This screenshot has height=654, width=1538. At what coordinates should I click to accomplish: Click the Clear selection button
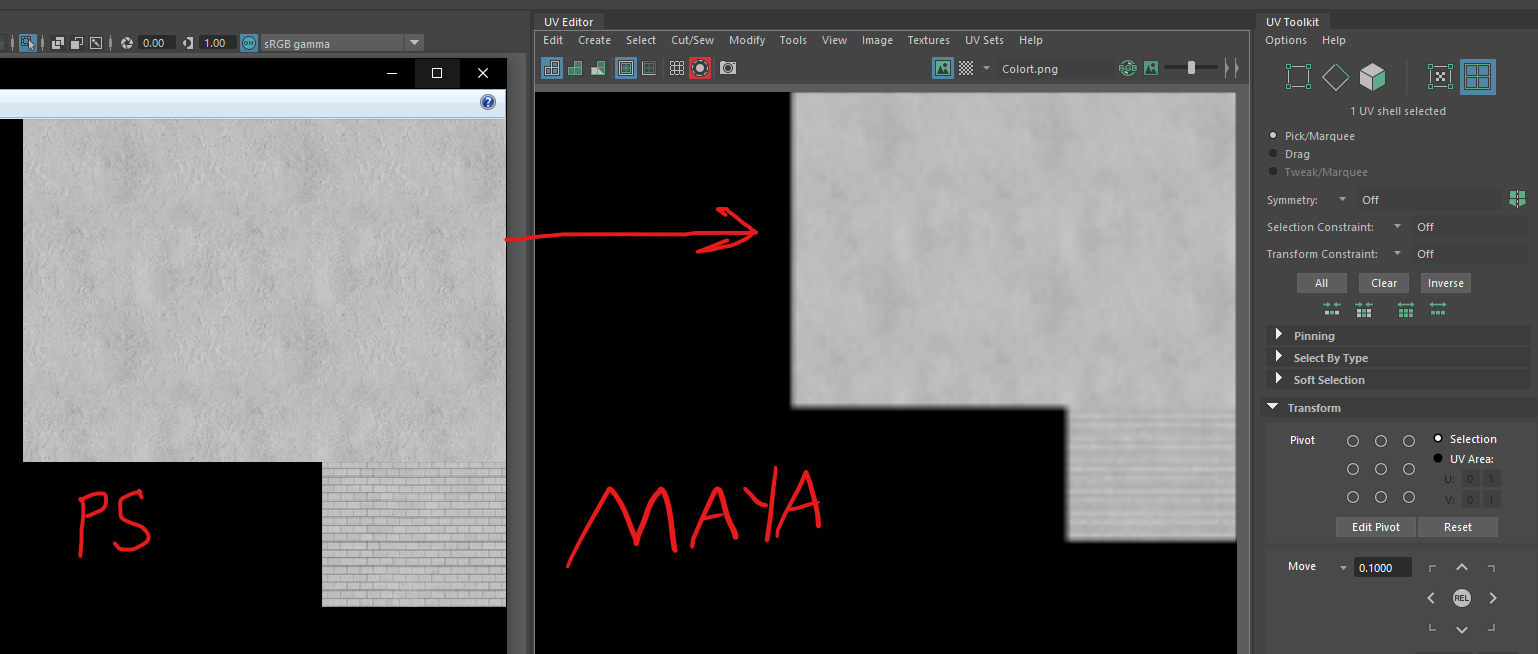click(x=1384, y=283)
